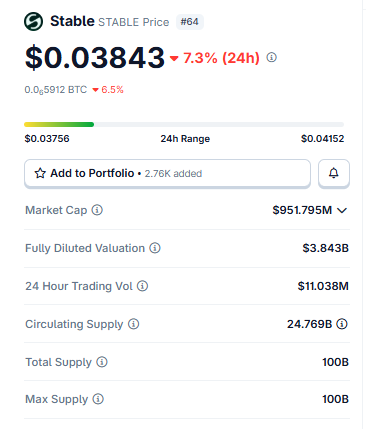Click the 24h Range label
Screen dimensions: 366x429
click(x=185, y=139)
